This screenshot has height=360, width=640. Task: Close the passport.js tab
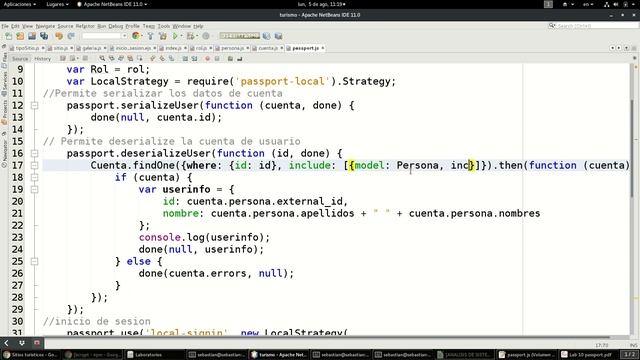pyautogui.click(x=323, y=48)
